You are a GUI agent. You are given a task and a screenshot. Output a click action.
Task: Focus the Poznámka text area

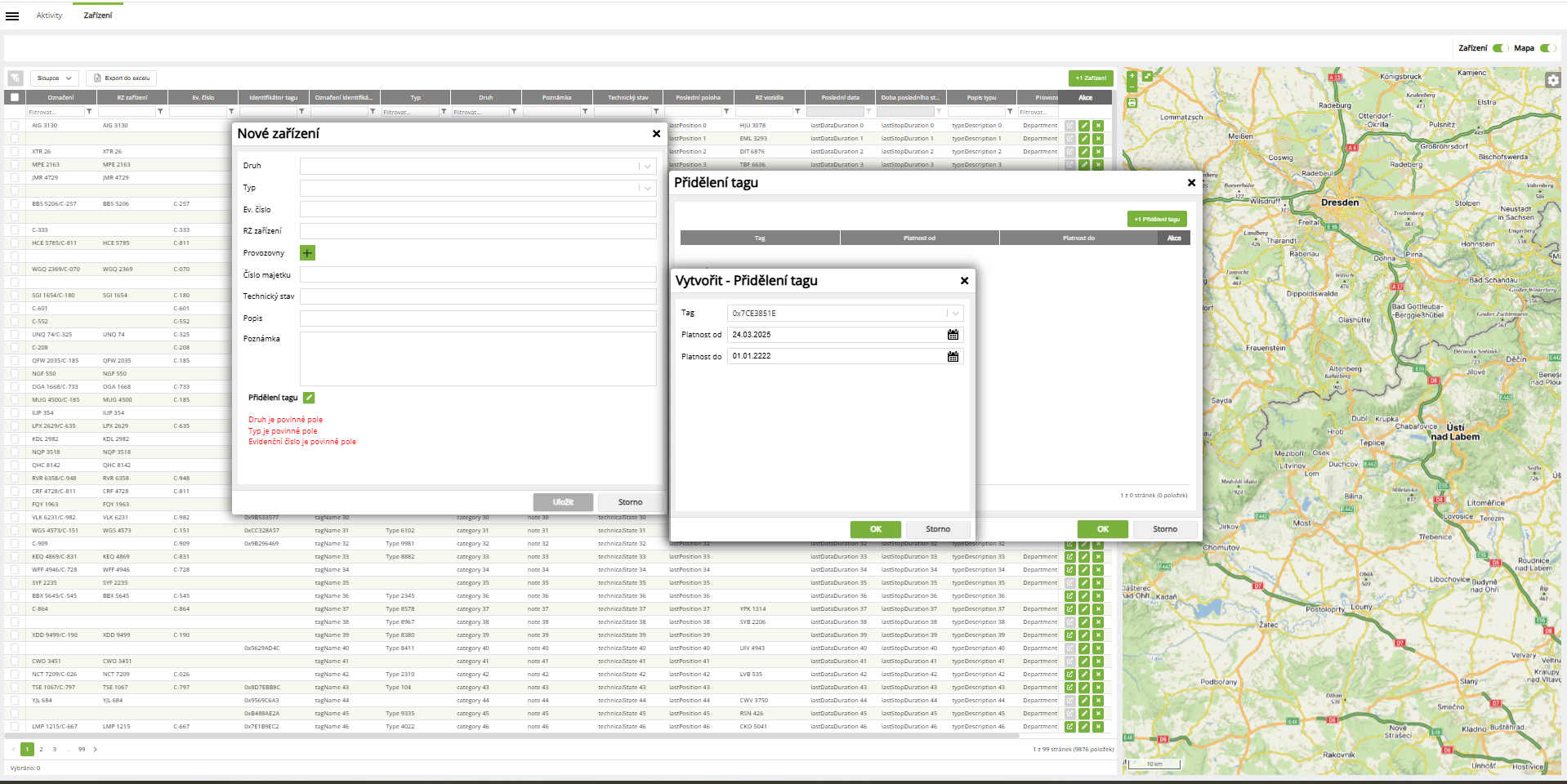pyautogui.click(x=478, y=359)
